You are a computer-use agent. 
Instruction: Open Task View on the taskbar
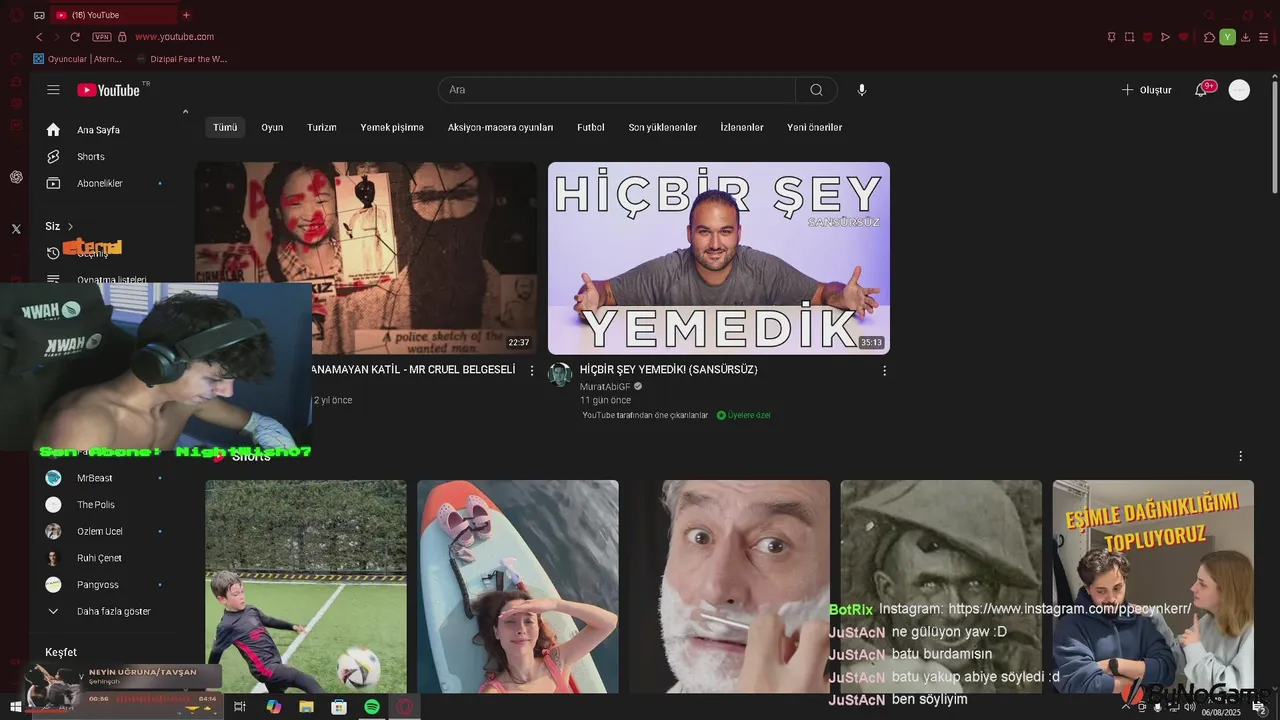pyautogui.click(x=240, y=707)
